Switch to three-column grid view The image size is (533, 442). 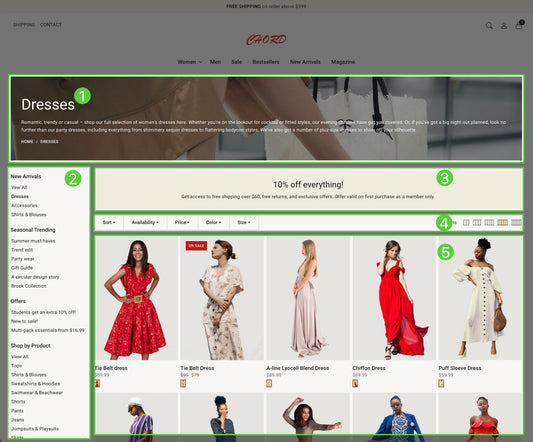(477, 222)
